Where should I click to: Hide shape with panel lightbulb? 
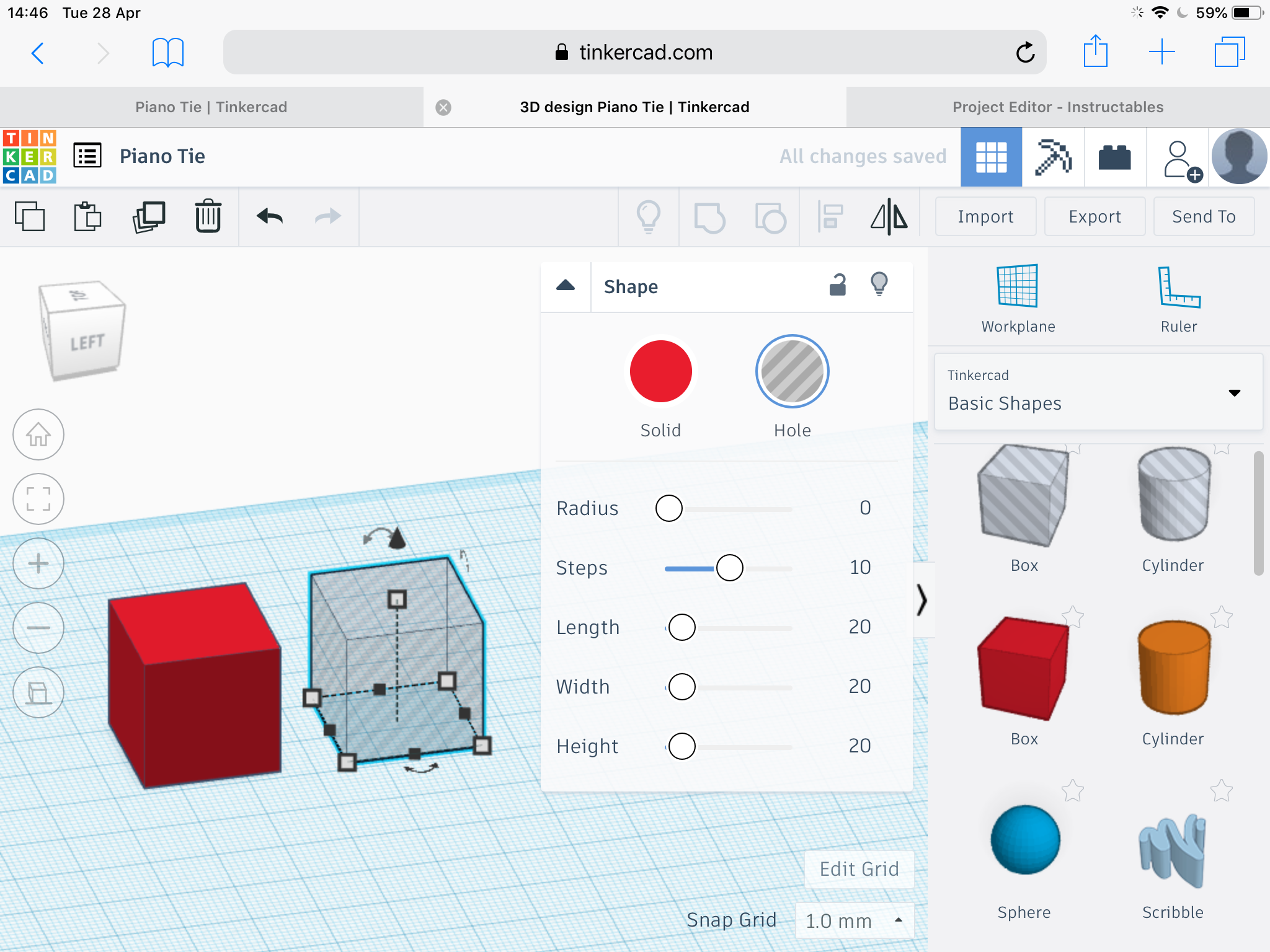879,284
